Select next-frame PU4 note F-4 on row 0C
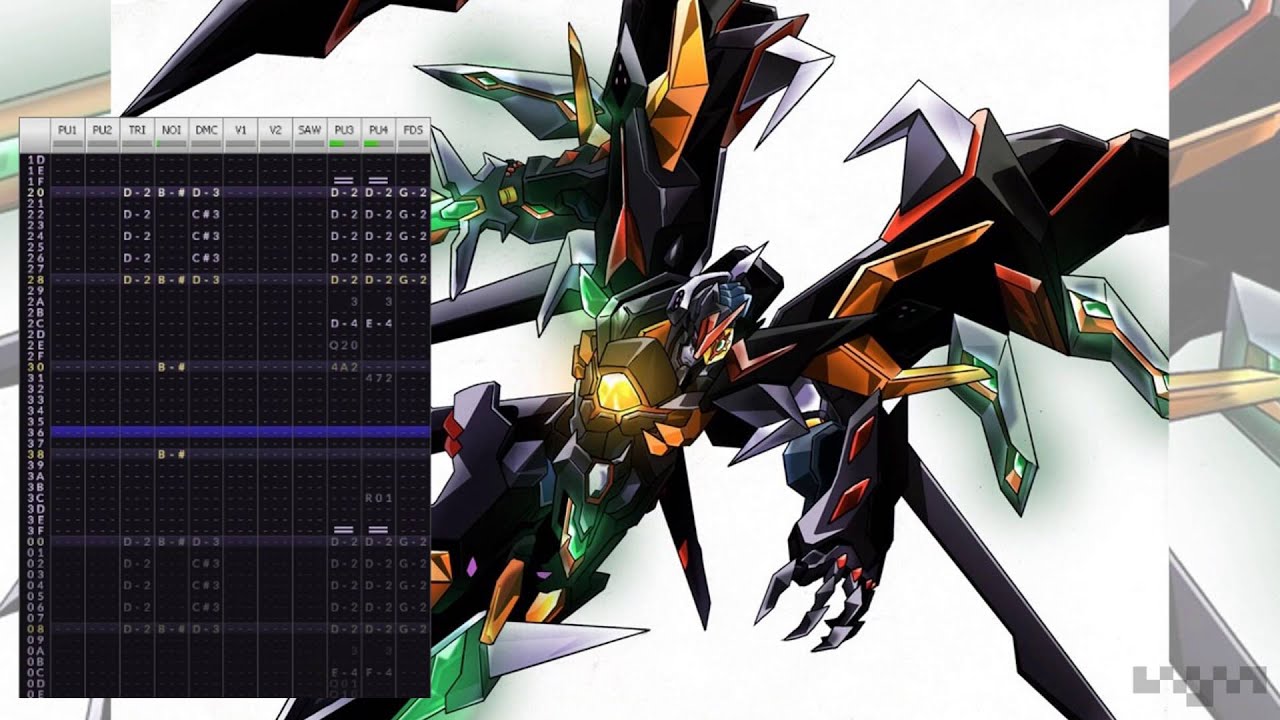Image resolution: width=1280 pixels, height=720 pixels. point(378,672)
